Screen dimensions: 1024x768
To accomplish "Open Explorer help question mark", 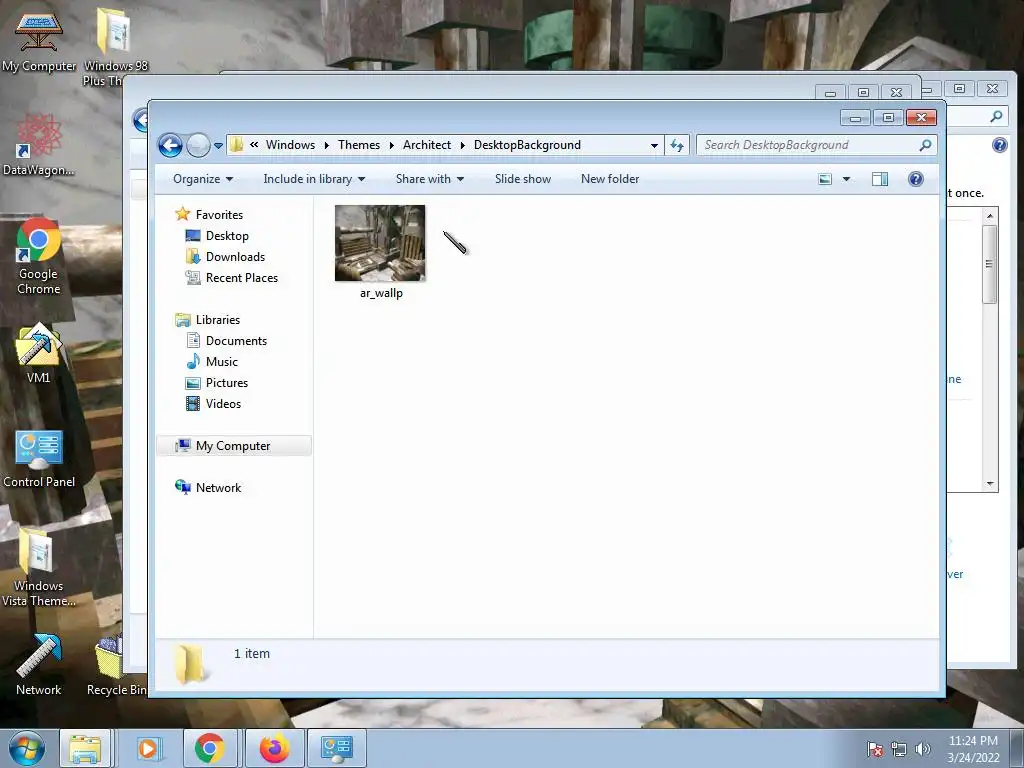I will point(916,179).
